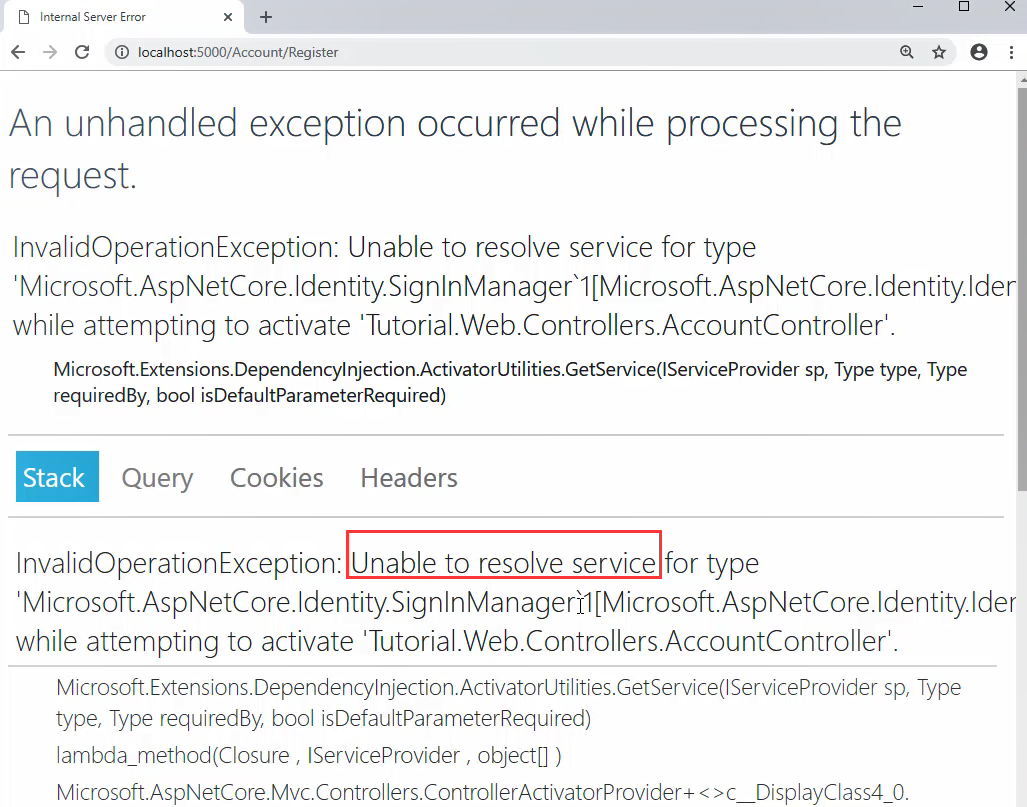Close the Internal Server Error tab
Screen dimensions: 1027x807
228,17
